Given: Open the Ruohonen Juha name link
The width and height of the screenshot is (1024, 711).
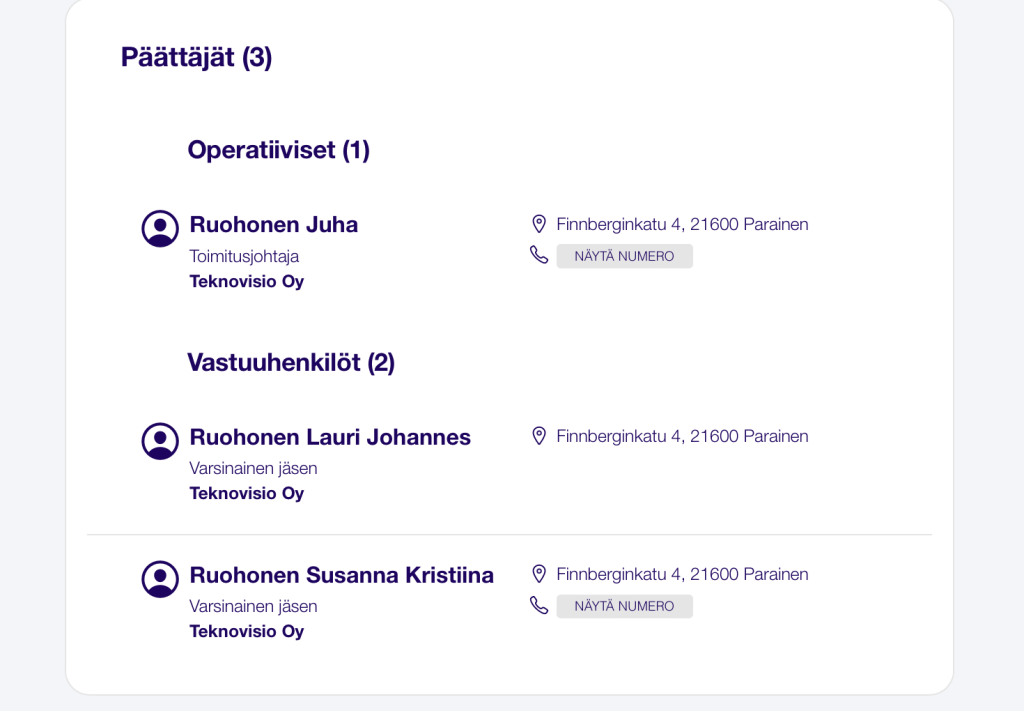Looking at the screenshot, I should click(274, 225).
